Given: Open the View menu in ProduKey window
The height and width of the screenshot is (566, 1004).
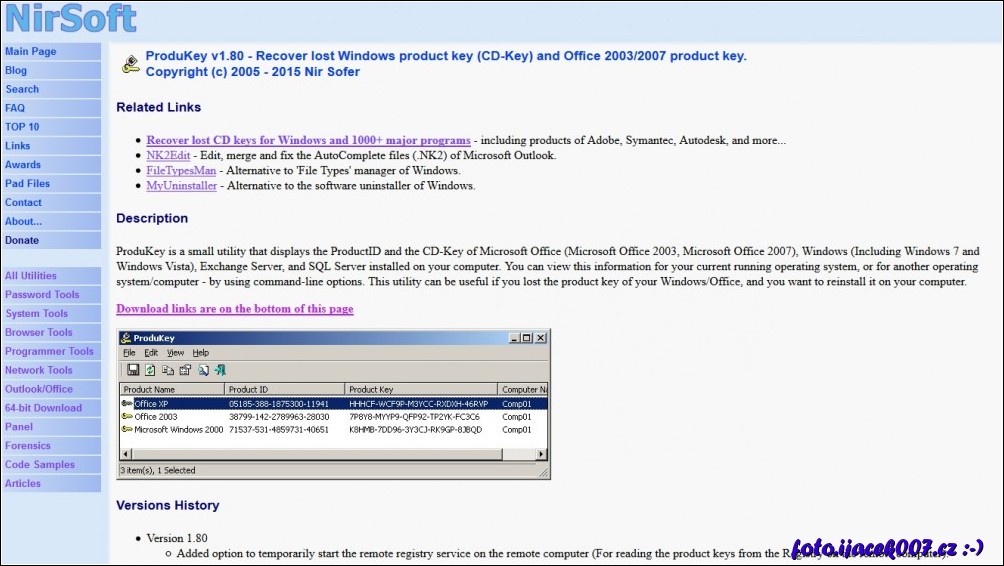Looking at the screenshot, I should 175,353.
